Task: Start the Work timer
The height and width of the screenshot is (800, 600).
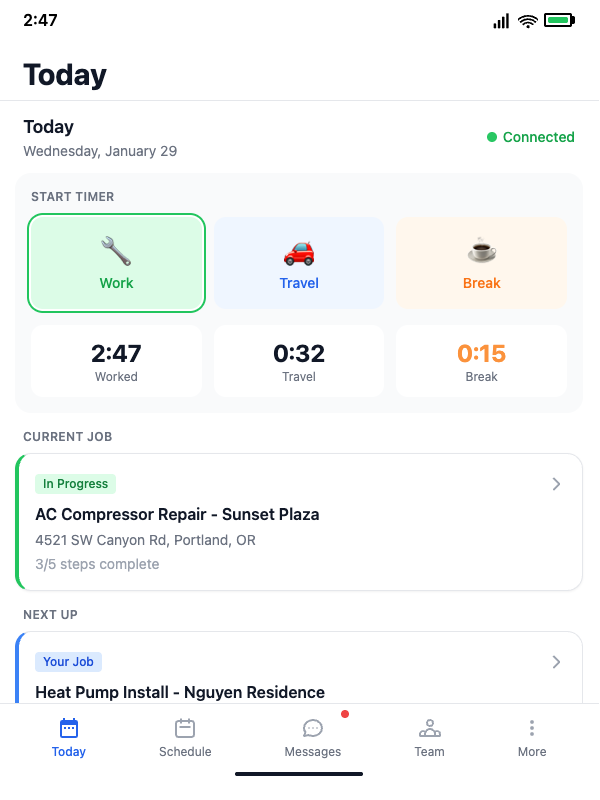Action: point(116,262)
